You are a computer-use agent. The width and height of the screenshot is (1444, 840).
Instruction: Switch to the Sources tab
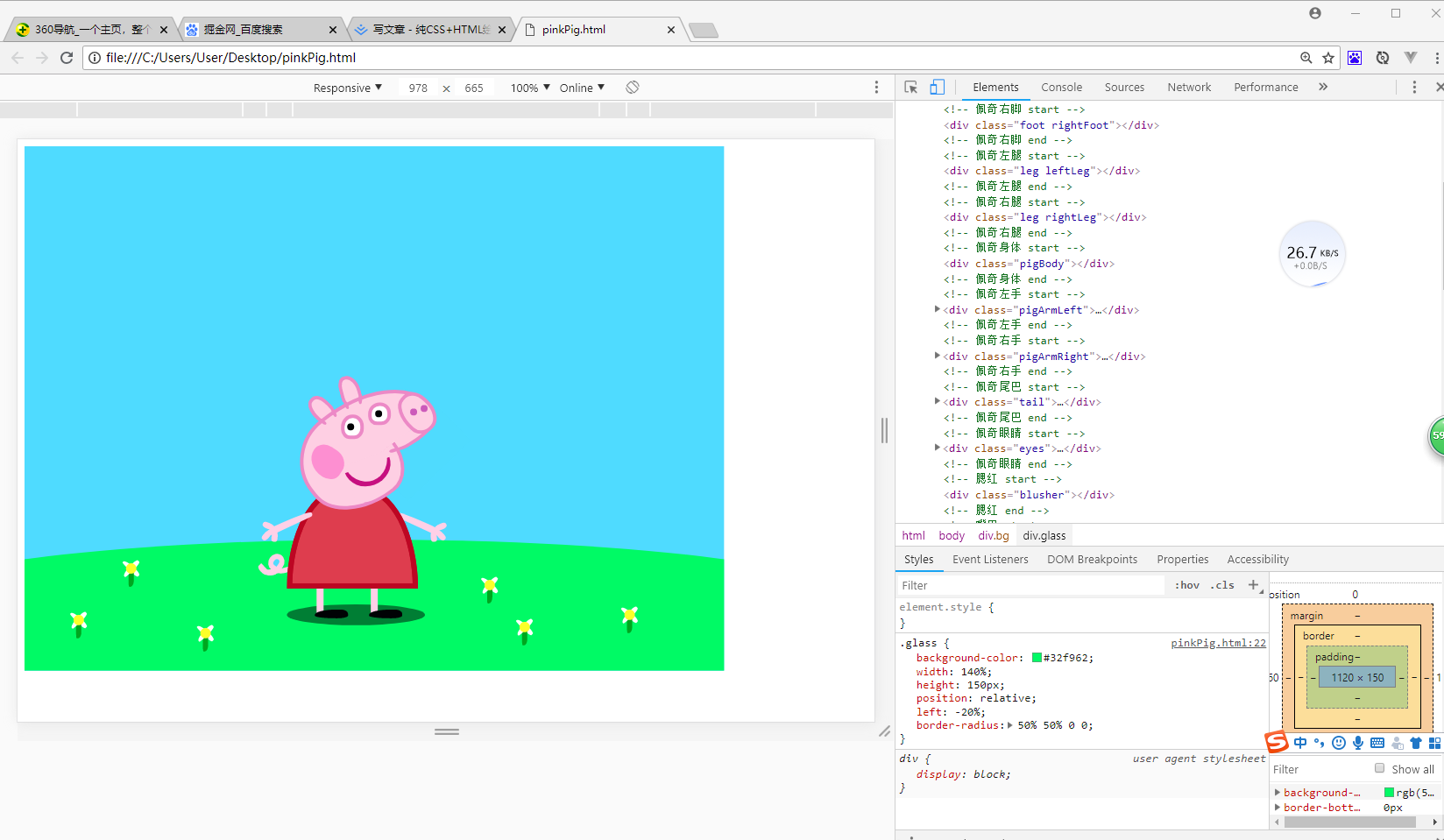click(x=1124, y=88)
